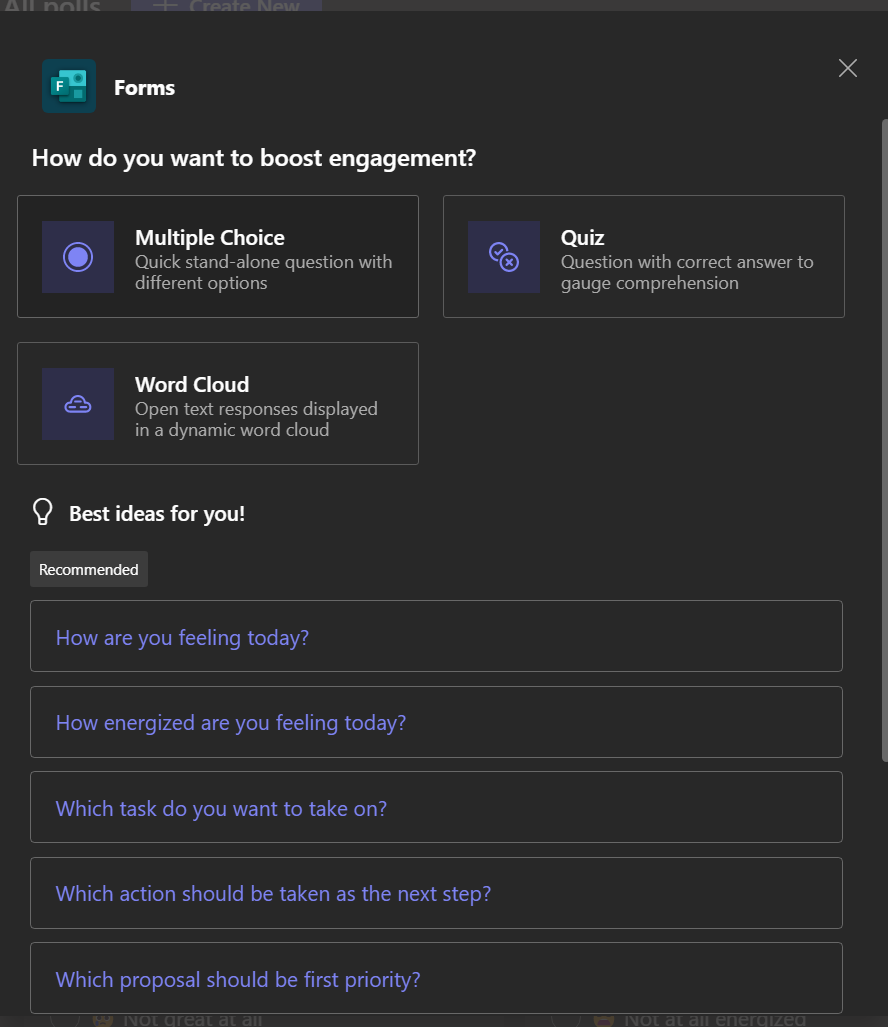The height and width of the screenshot is (1027, 888).
Task: Create a Quiz question
Action: pyautogui.click(x=643, y=256)
